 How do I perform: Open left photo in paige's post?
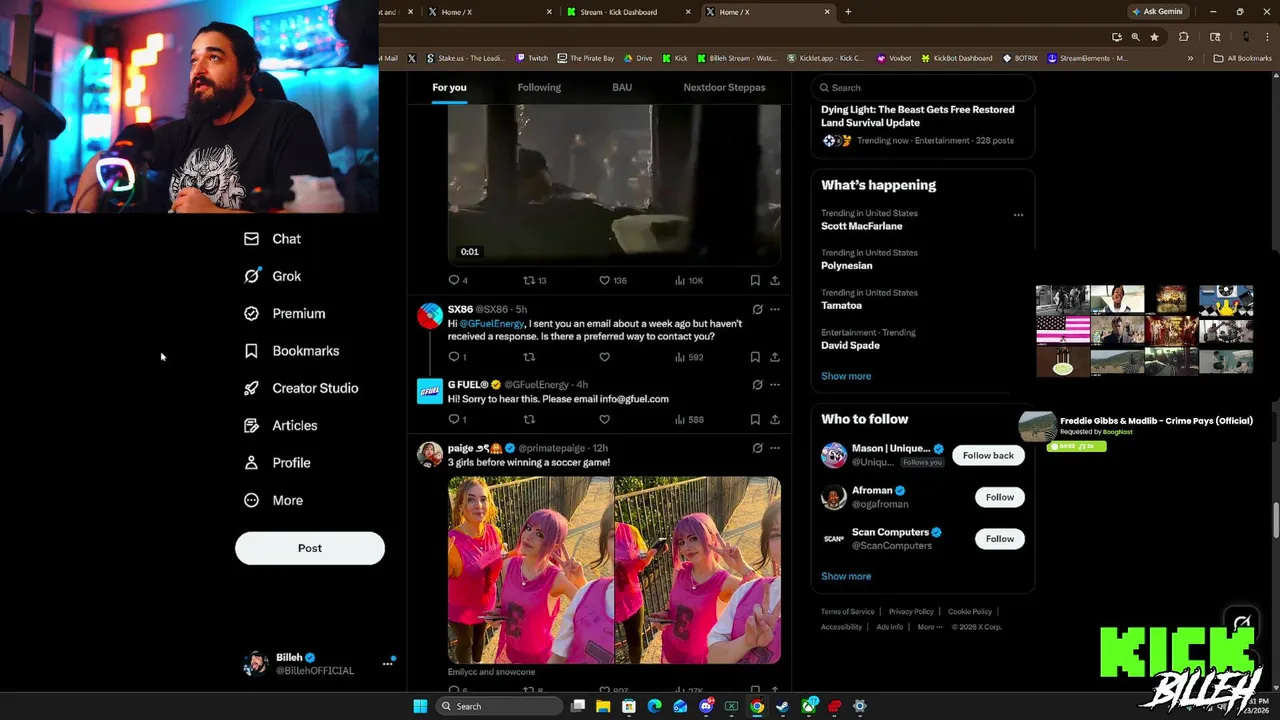click(x=530, y=570)
